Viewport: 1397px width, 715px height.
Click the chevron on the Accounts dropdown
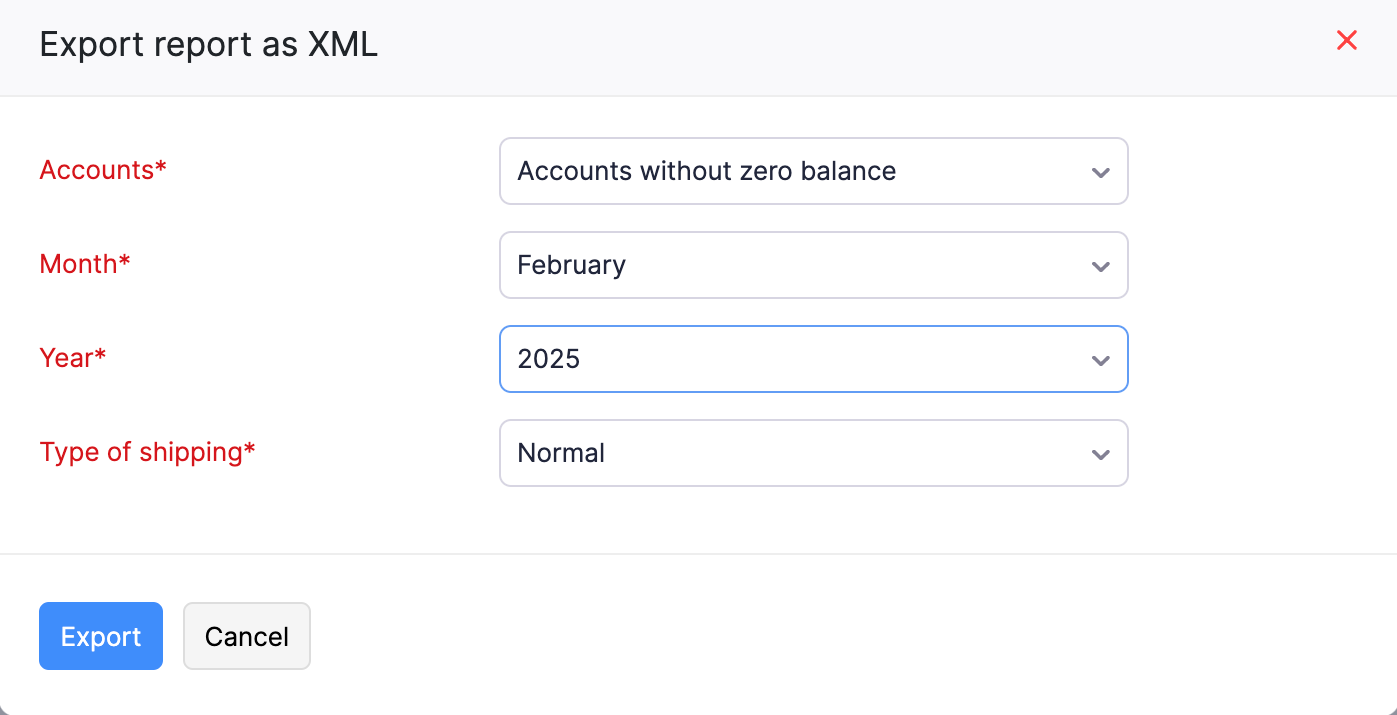pos(1100,171)
